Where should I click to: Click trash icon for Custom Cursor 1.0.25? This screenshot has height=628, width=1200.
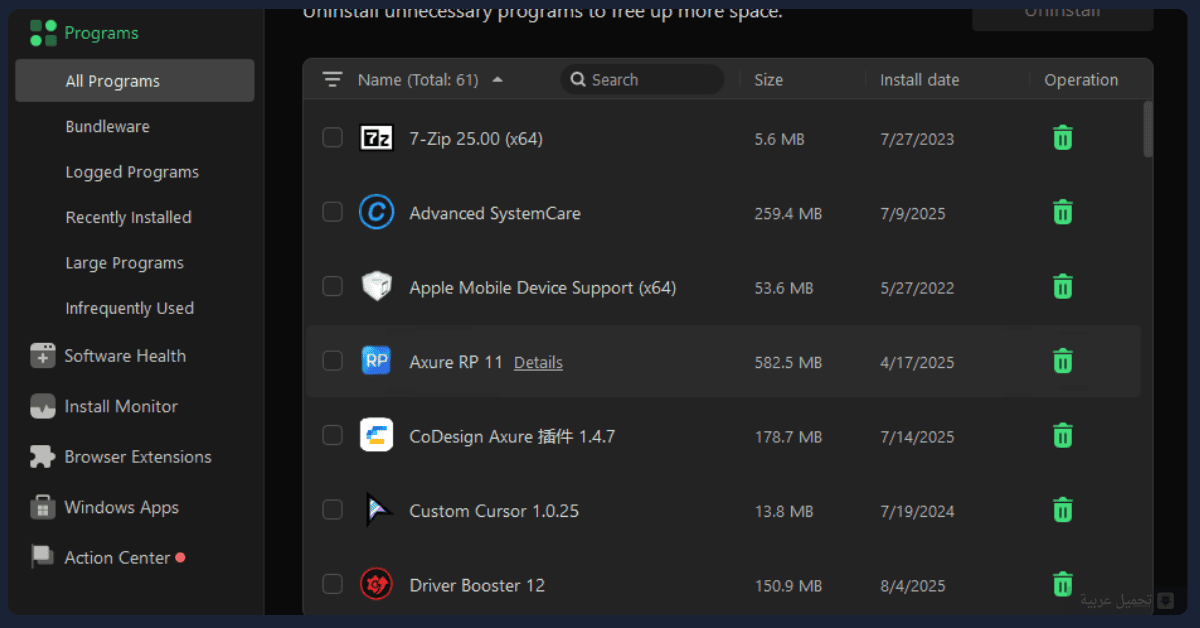(1063, 510)
